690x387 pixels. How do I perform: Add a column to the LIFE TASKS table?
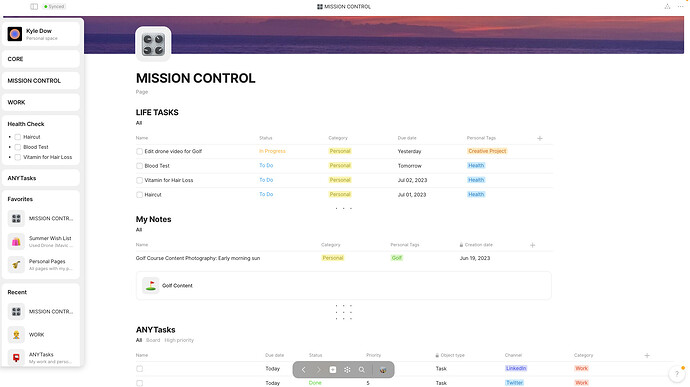point(540,138)
